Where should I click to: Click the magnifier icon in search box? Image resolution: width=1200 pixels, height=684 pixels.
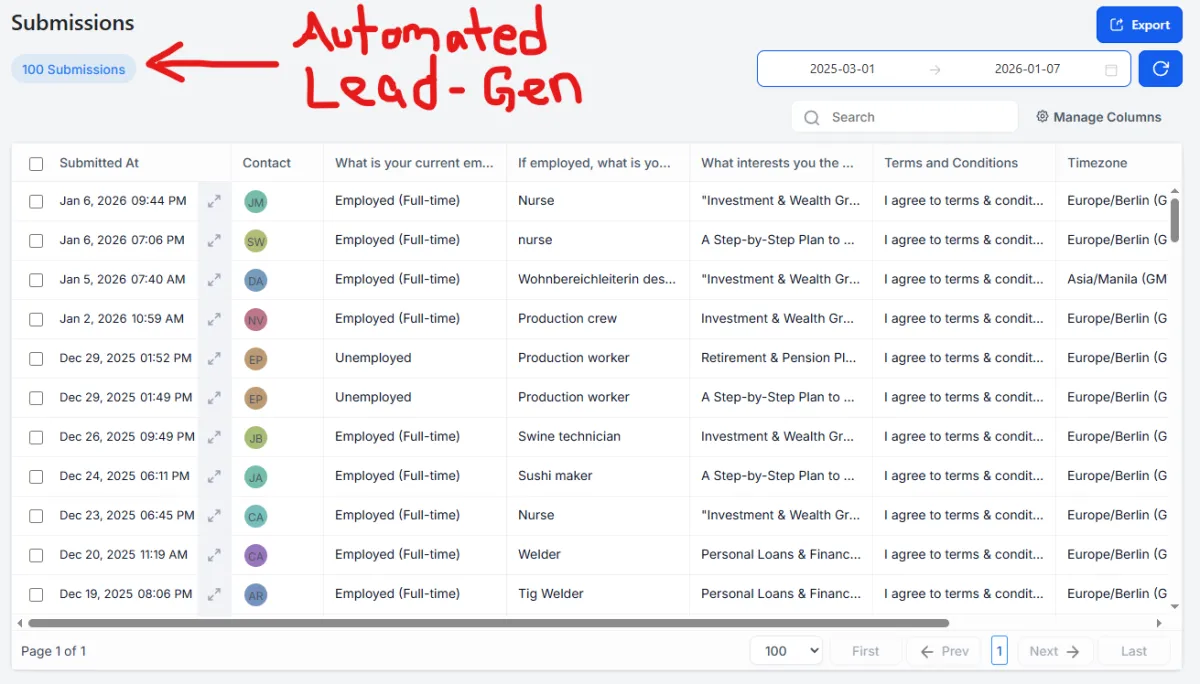(812, 117)
